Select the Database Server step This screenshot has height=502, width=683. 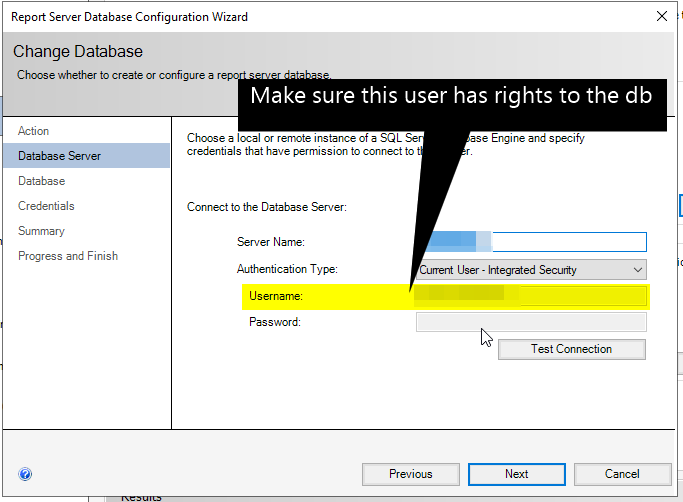coord(86,156)
